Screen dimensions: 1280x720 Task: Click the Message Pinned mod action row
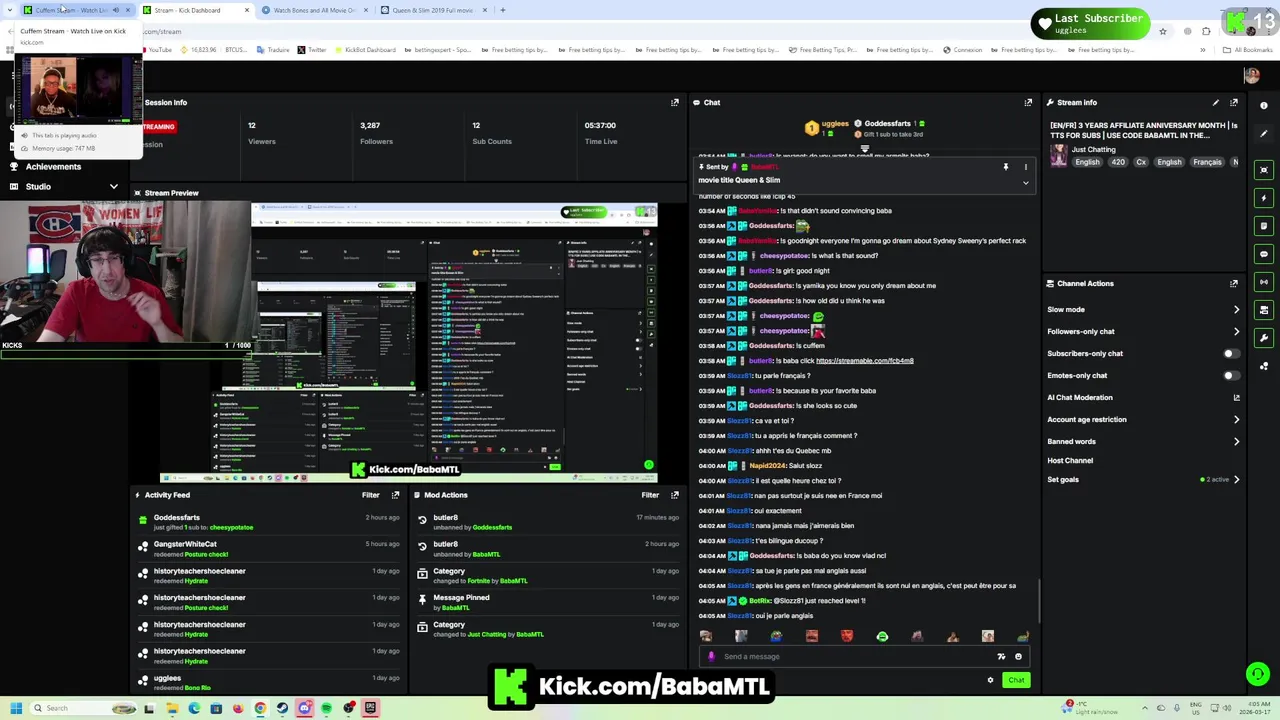546,603
